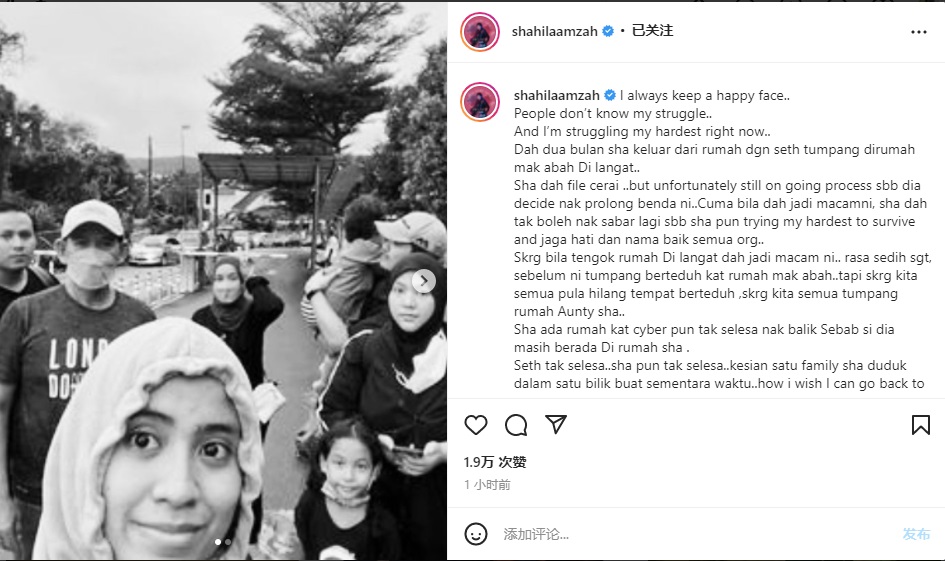Viewport: 945px width, 561px height.
Task: Like the post with heart icon
Action: pos(476,425)
